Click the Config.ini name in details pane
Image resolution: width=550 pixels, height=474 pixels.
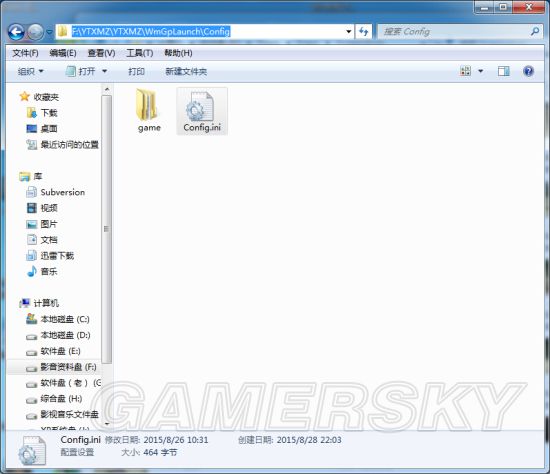pyautogui.click(x=80, y=440)
